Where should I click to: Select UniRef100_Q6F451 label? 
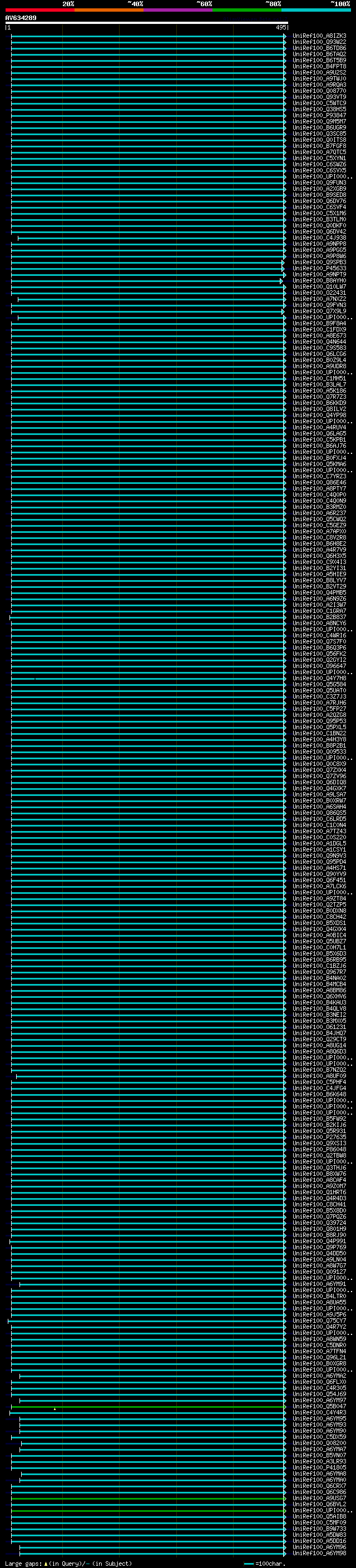(319, 880)
